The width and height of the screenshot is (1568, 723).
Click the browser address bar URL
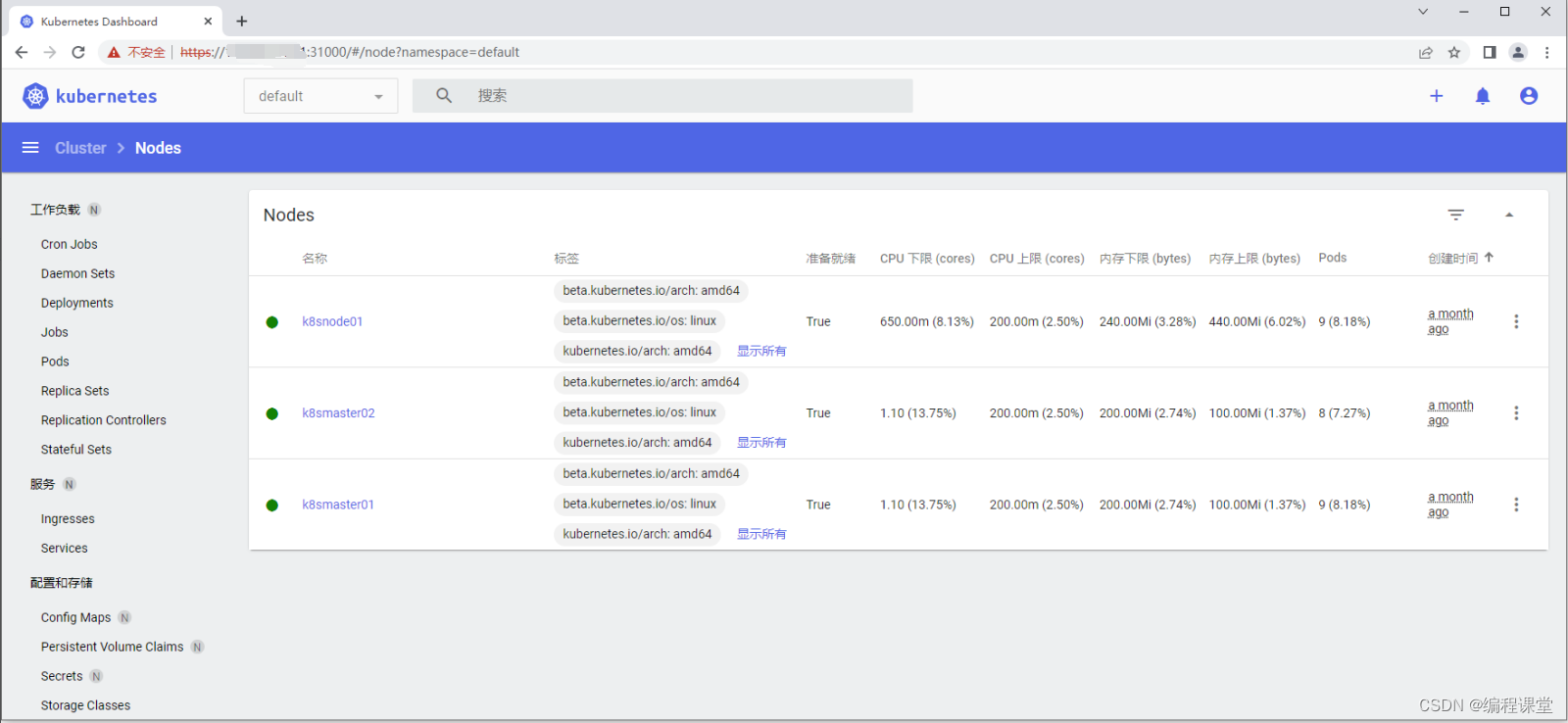(x=350, y=52)
